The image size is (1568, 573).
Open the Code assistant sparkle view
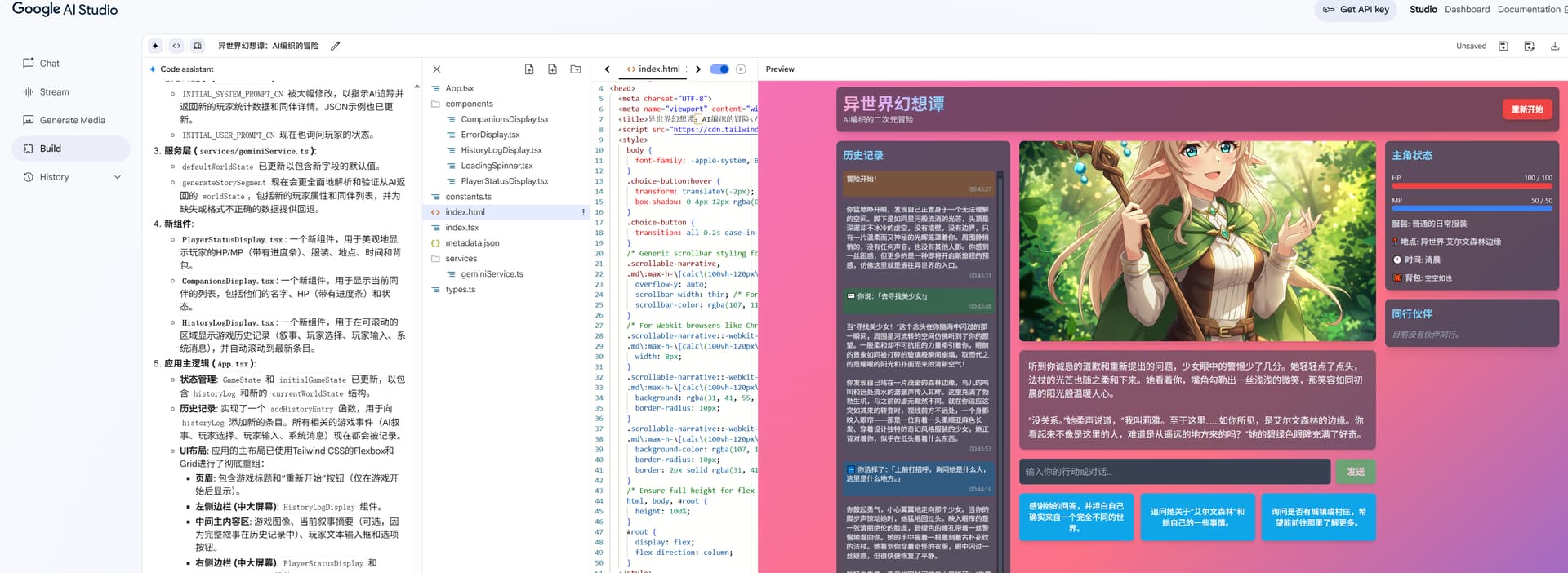(155, 46)
